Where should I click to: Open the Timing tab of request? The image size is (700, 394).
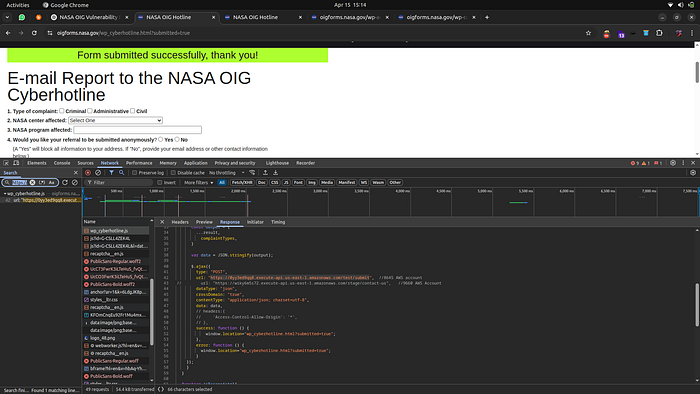click(x=278, y=222)
